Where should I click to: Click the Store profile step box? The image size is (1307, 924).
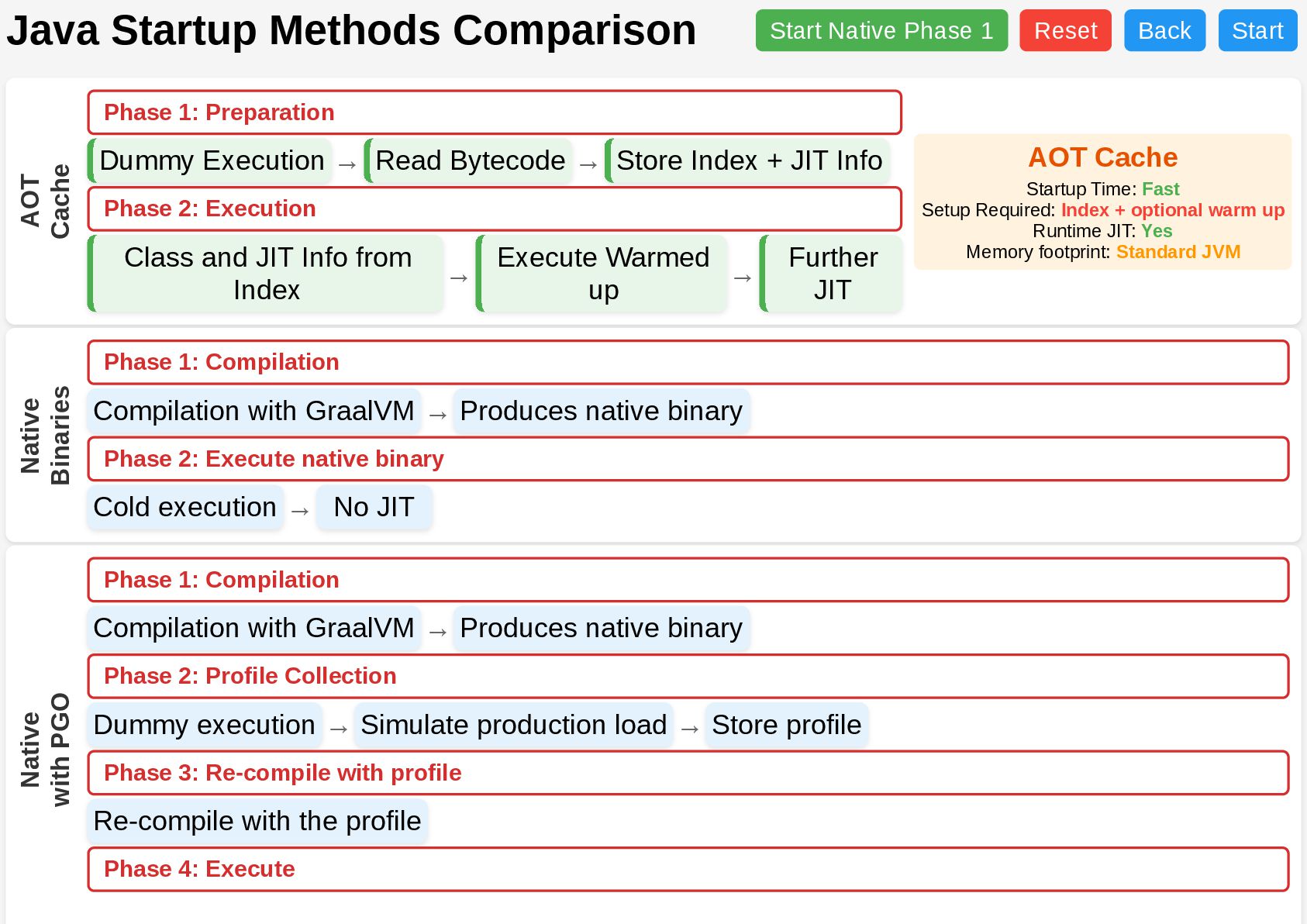pos(786,726)
